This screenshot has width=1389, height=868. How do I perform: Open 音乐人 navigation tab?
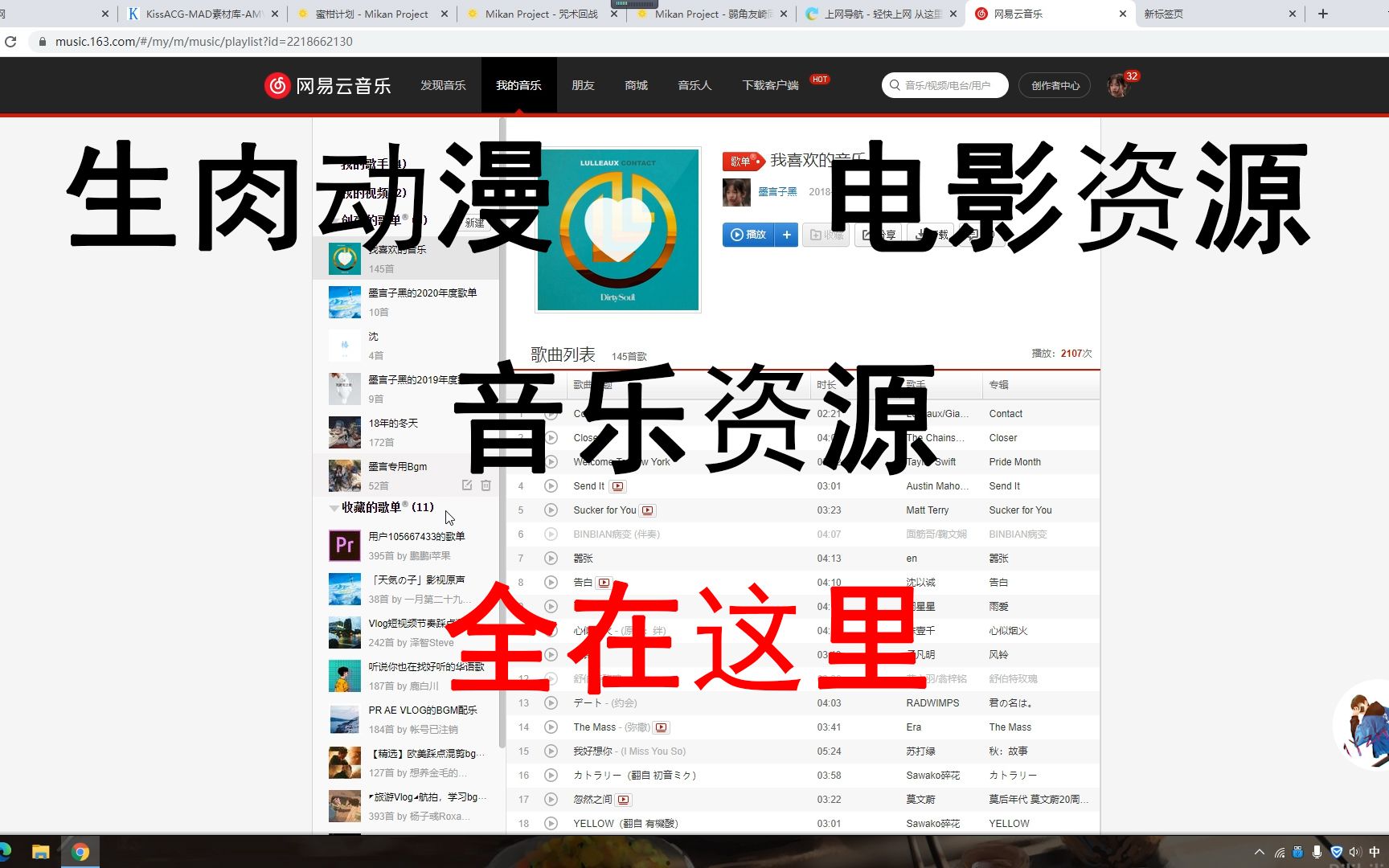pos(694,85)
